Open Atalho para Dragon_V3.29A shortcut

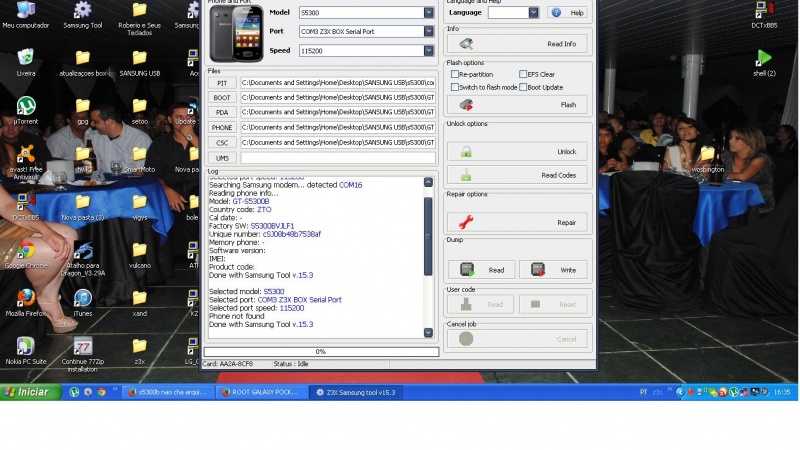pyautogui.click(x=83, y=259)
